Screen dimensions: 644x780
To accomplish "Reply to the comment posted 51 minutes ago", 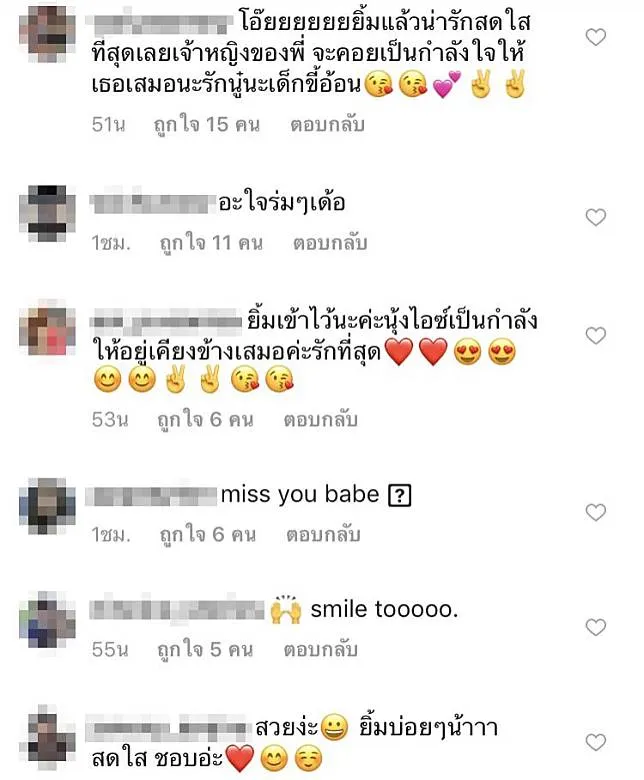I will pos(327,124).
